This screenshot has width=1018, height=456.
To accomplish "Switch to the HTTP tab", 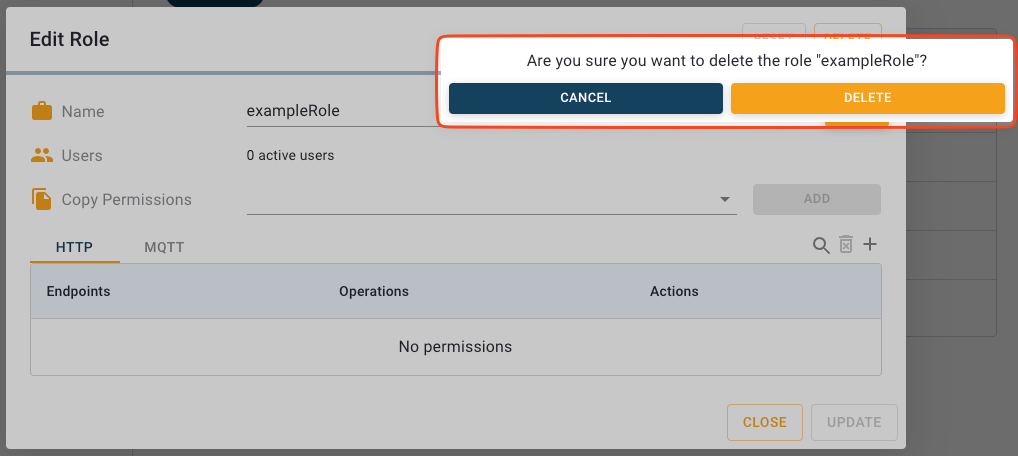I will (75, 247).
